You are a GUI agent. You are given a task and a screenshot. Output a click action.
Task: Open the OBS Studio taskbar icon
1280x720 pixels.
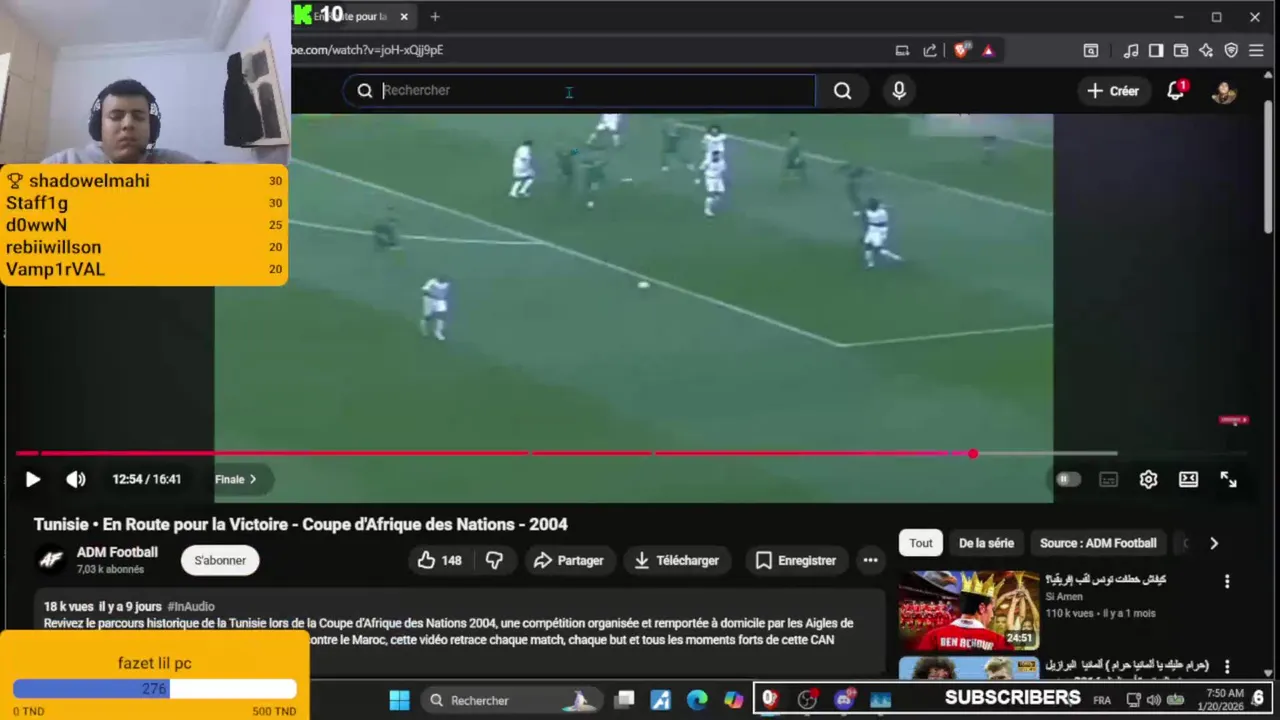coord(807,700)
